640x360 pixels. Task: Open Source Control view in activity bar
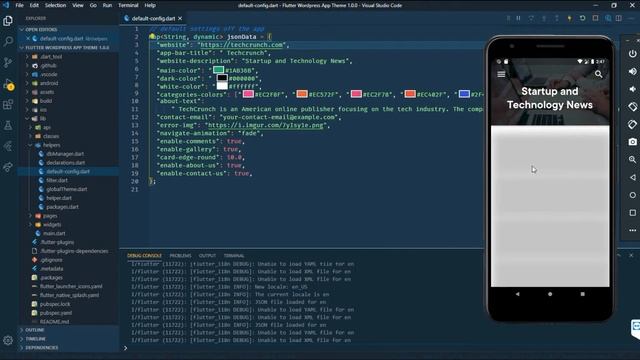8,62
